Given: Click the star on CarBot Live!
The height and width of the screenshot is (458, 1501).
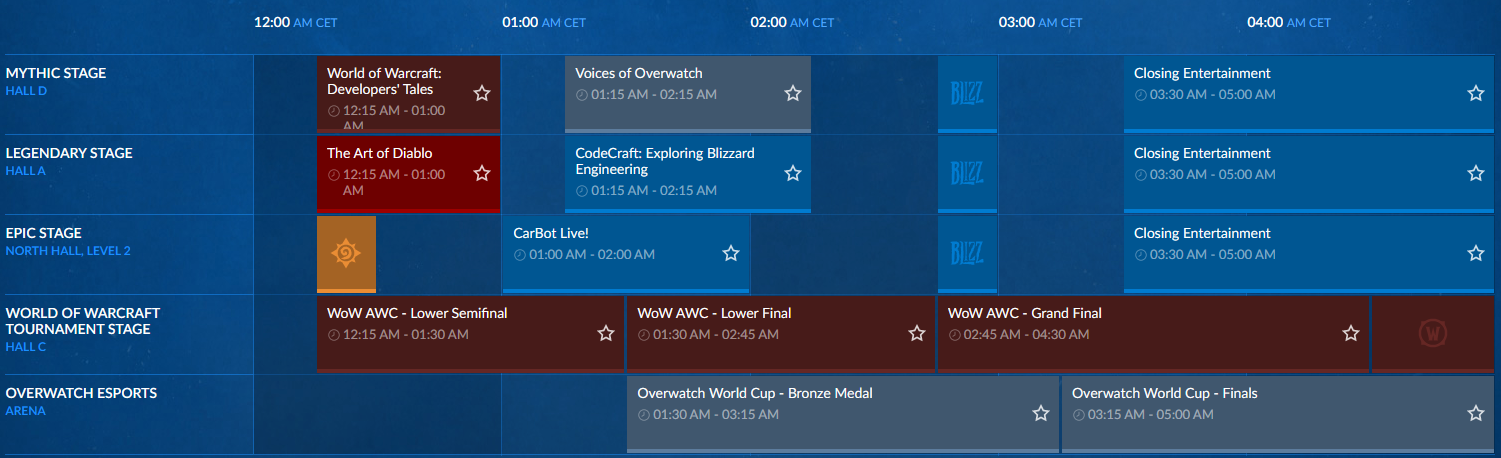Looking at the screenshot, I should click(x=731, y=253).
